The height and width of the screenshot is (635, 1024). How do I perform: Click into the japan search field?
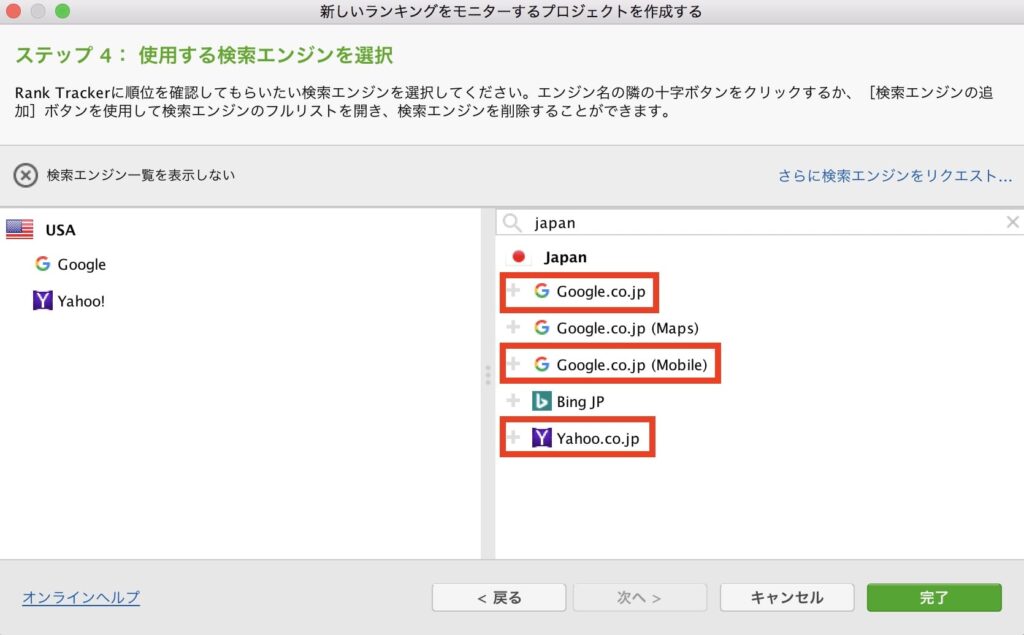click(758, 223)
